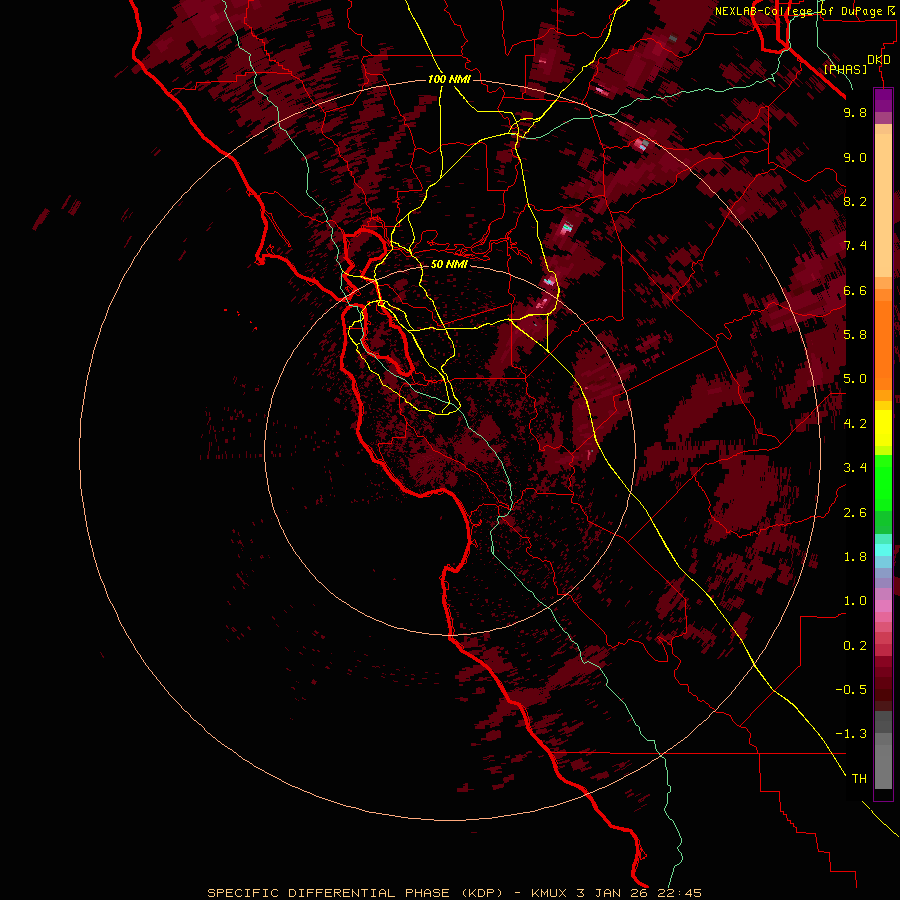Click the 2.6 value on color scale
Image resolution: width=900 pixels, height=900 pixels.
(855, 513)
